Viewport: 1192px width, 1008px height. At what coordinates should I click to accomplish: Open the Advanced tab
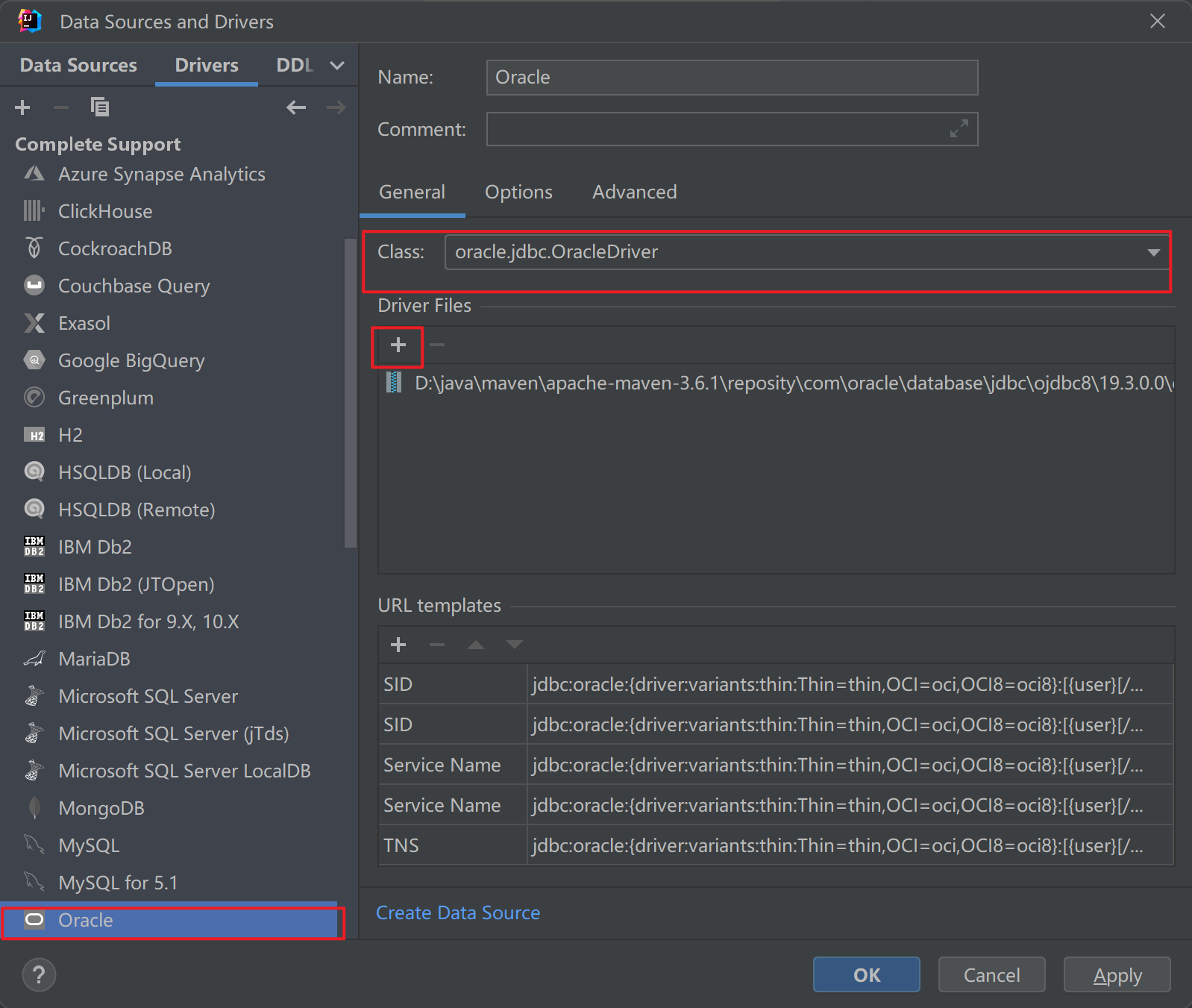pos(635,192)
